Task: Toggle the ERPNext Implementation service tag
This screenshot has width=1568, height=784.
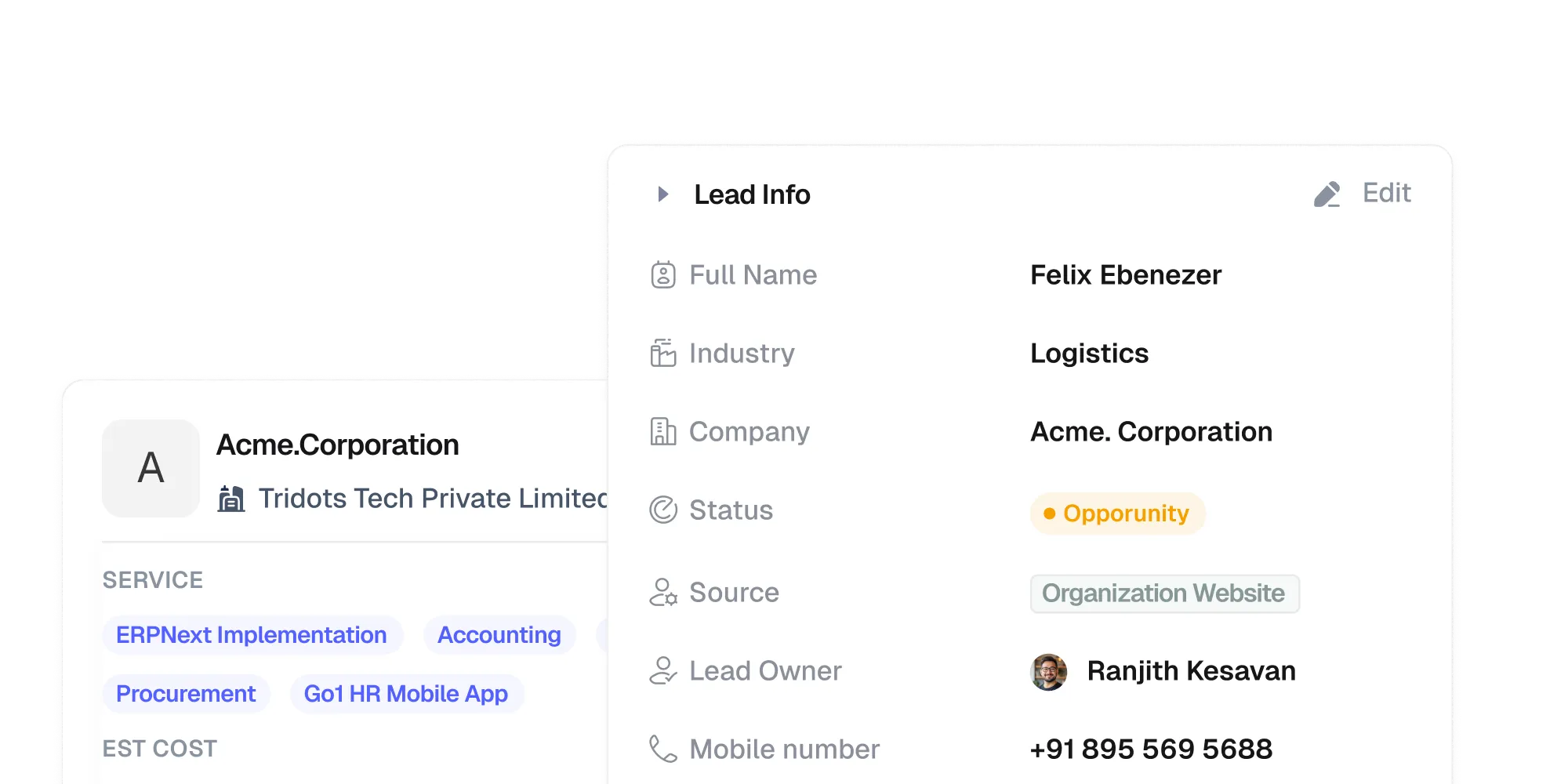Action: coord(252,635)
